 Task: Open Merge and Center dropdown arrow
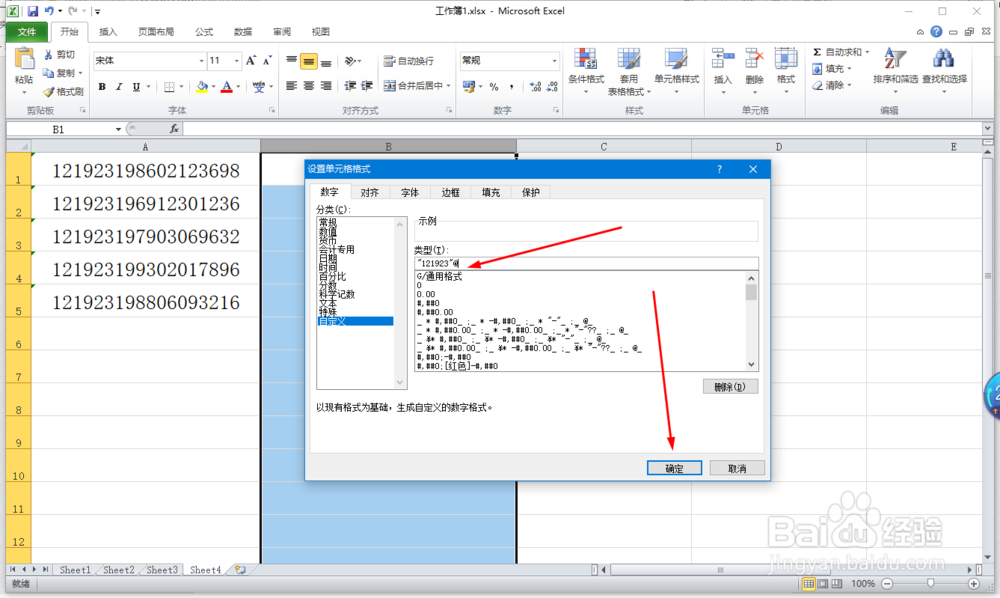(449, 86)
